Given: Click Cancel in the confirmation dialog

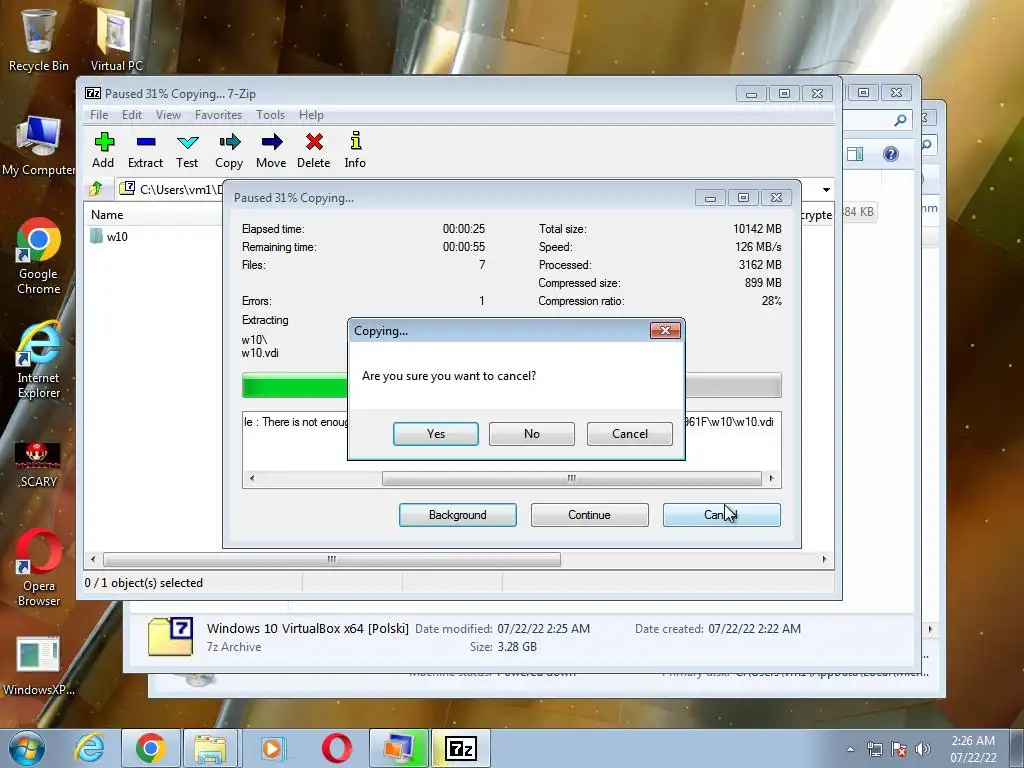Looking at the screenshot, I should click(630, 434).
